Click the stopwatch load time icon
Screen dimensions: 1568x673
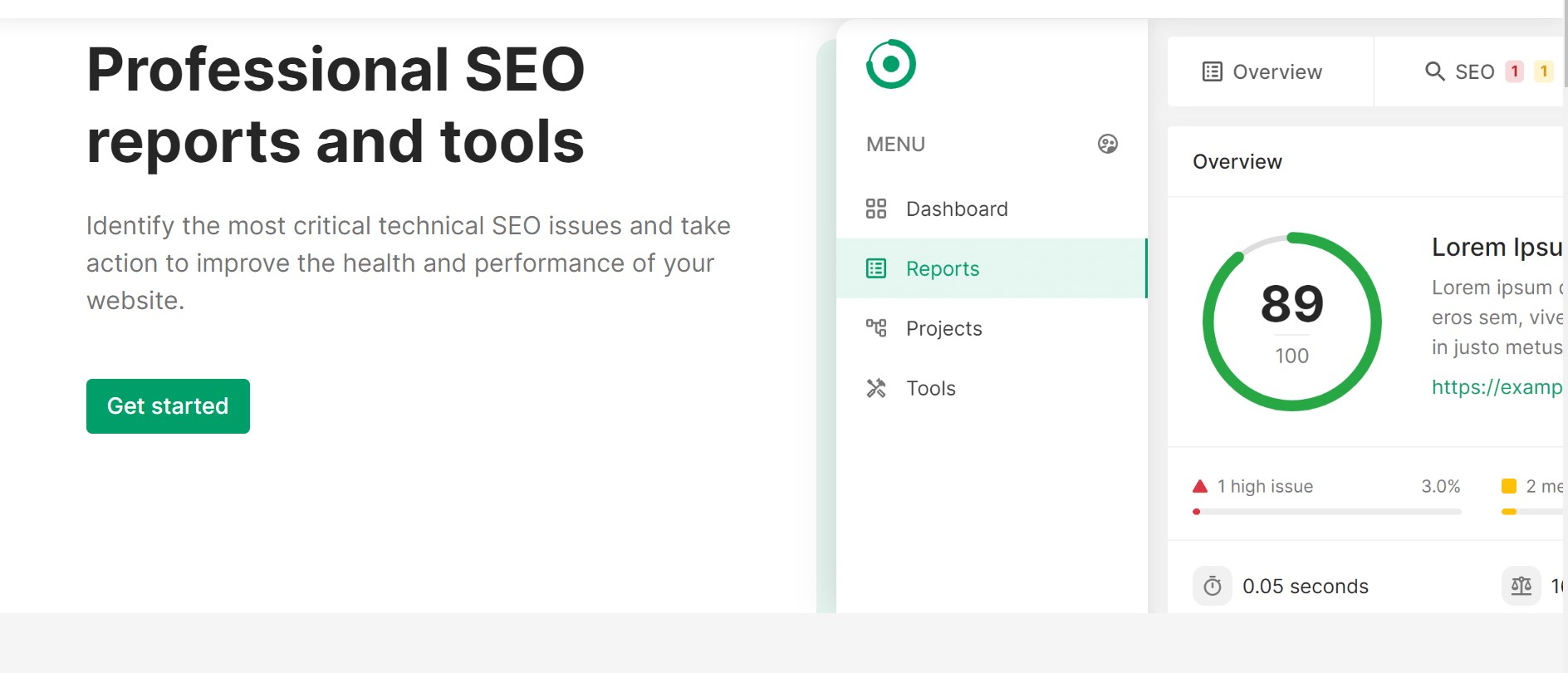(1212, 586)
